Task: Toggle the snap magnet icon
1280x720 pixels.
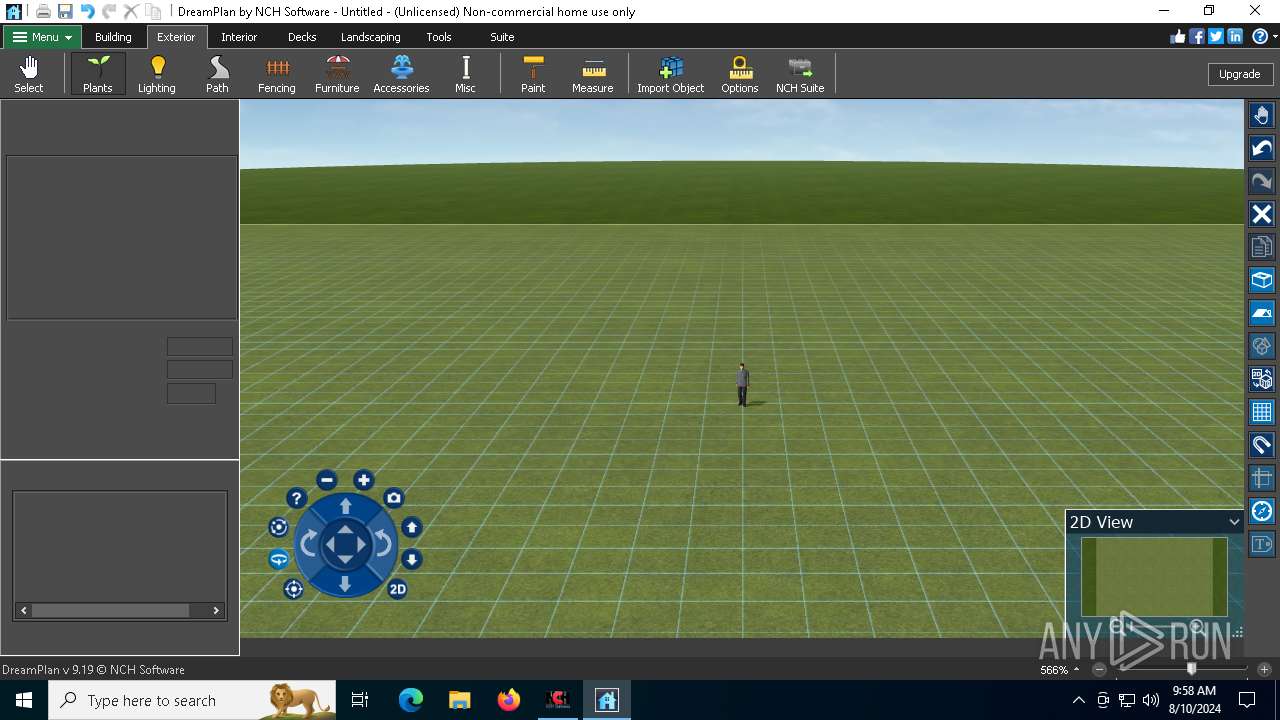Action: tap(1262, 445)
